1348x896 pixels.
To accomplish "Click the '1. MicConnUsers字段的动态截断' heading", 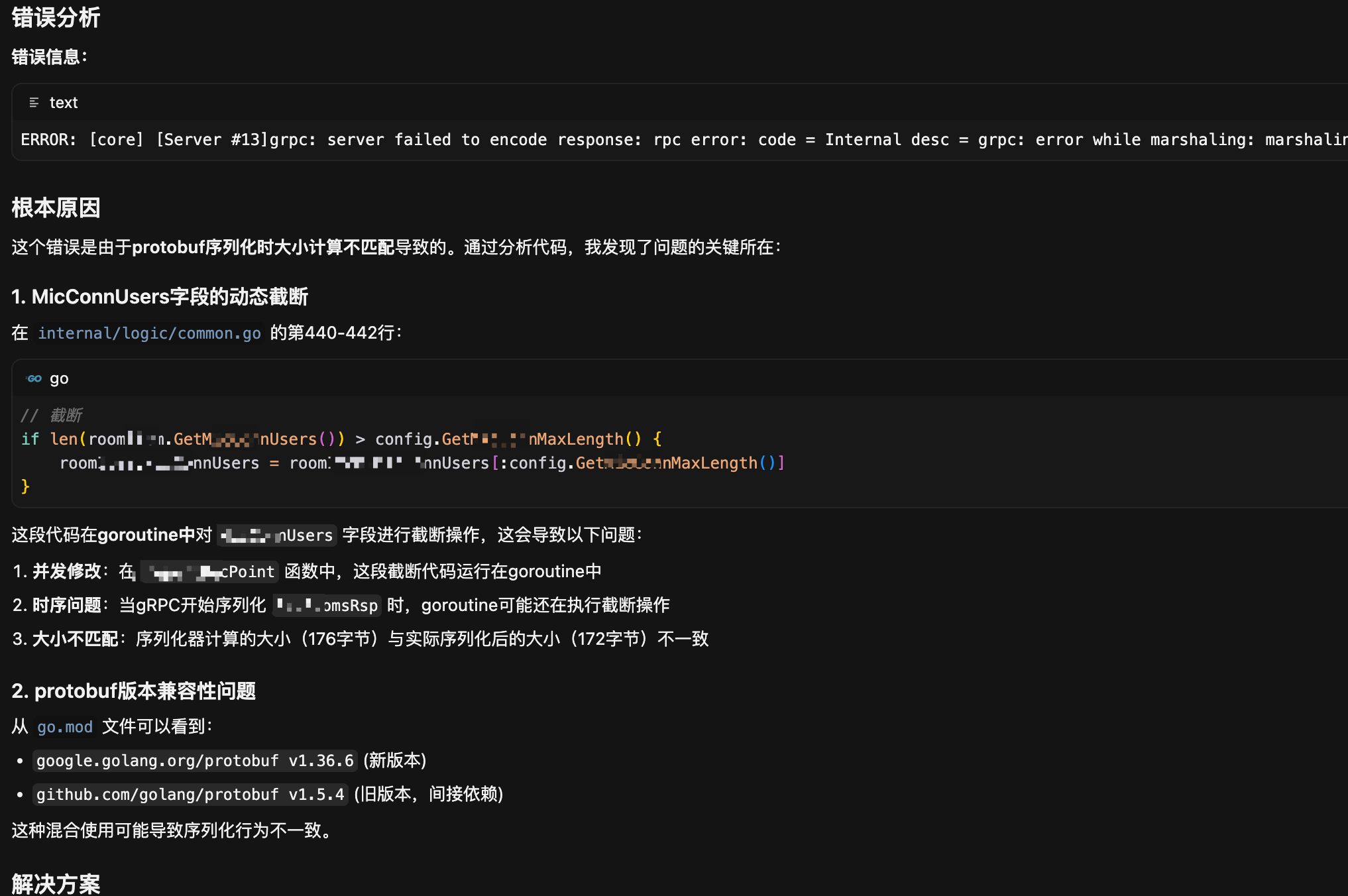I will [x=160, y=297].
